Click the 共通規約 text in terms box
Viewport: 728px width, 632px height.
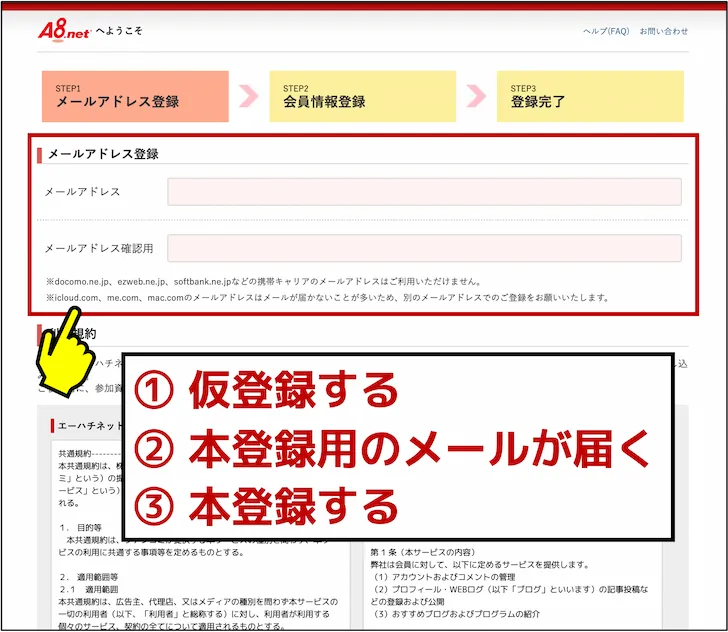pos(75,454)
